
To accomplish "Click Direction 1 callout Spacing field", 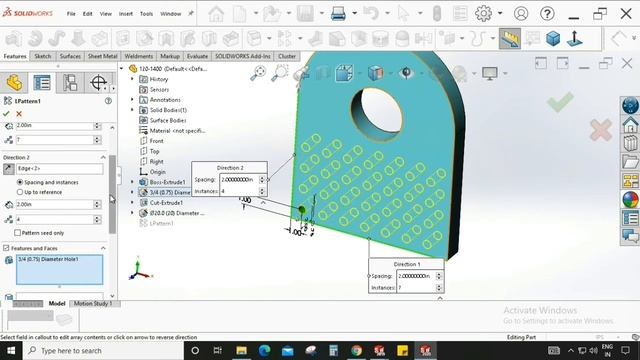I will pos(416,276).
